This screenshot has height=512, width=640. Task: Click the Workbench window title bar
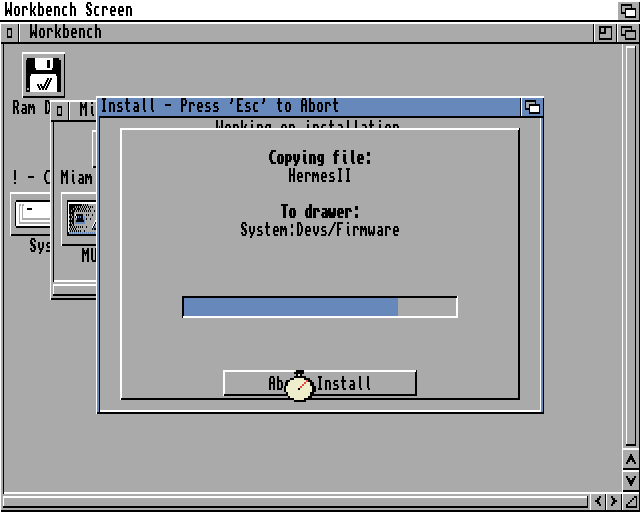coord(305,33)
